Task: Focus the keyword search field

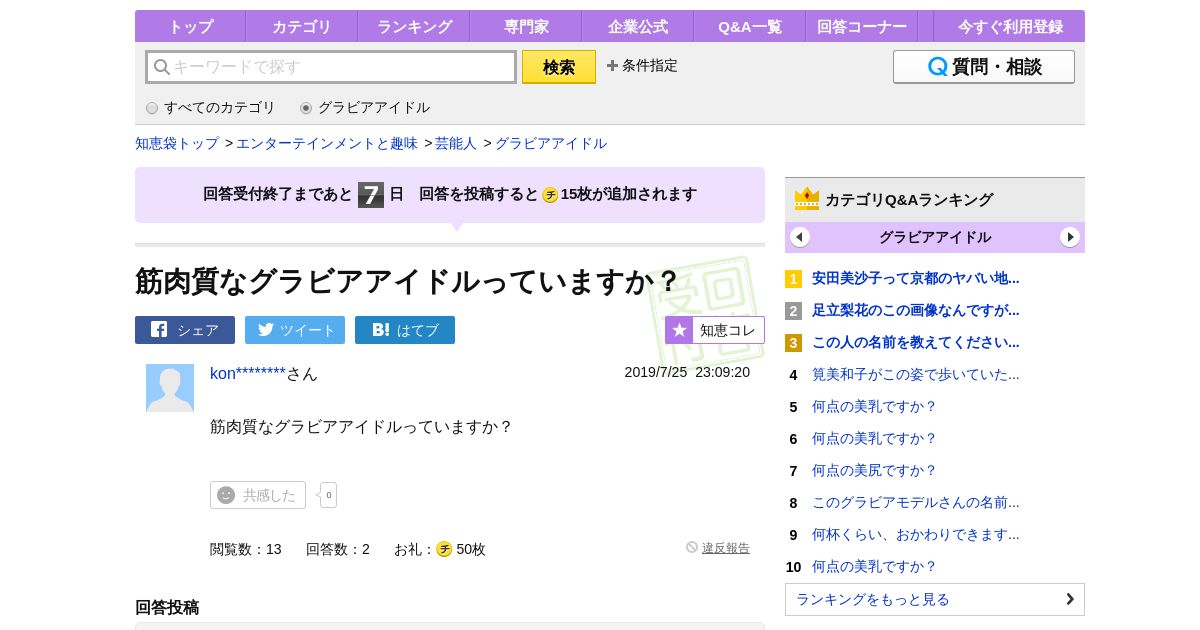Action: [331, 67]
